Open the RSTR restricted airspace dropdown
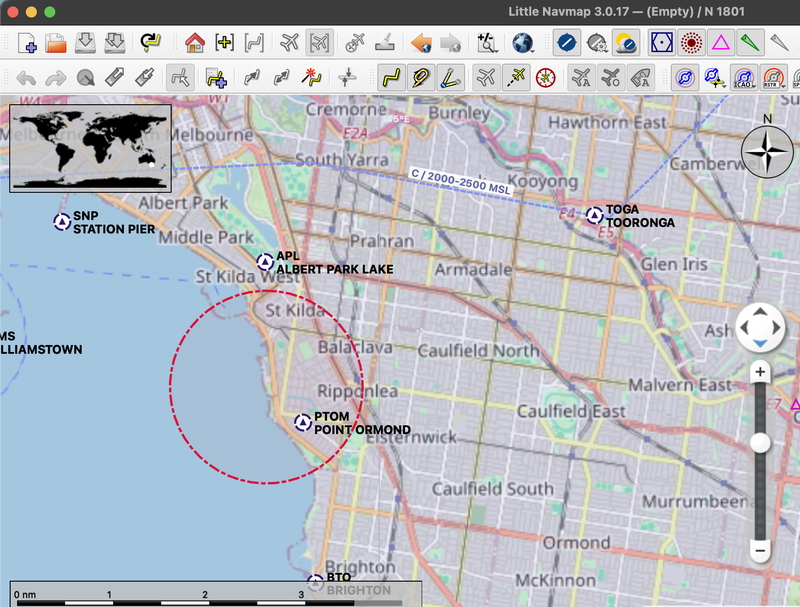The height and width of the screenshot is (607, 800). 783,86
